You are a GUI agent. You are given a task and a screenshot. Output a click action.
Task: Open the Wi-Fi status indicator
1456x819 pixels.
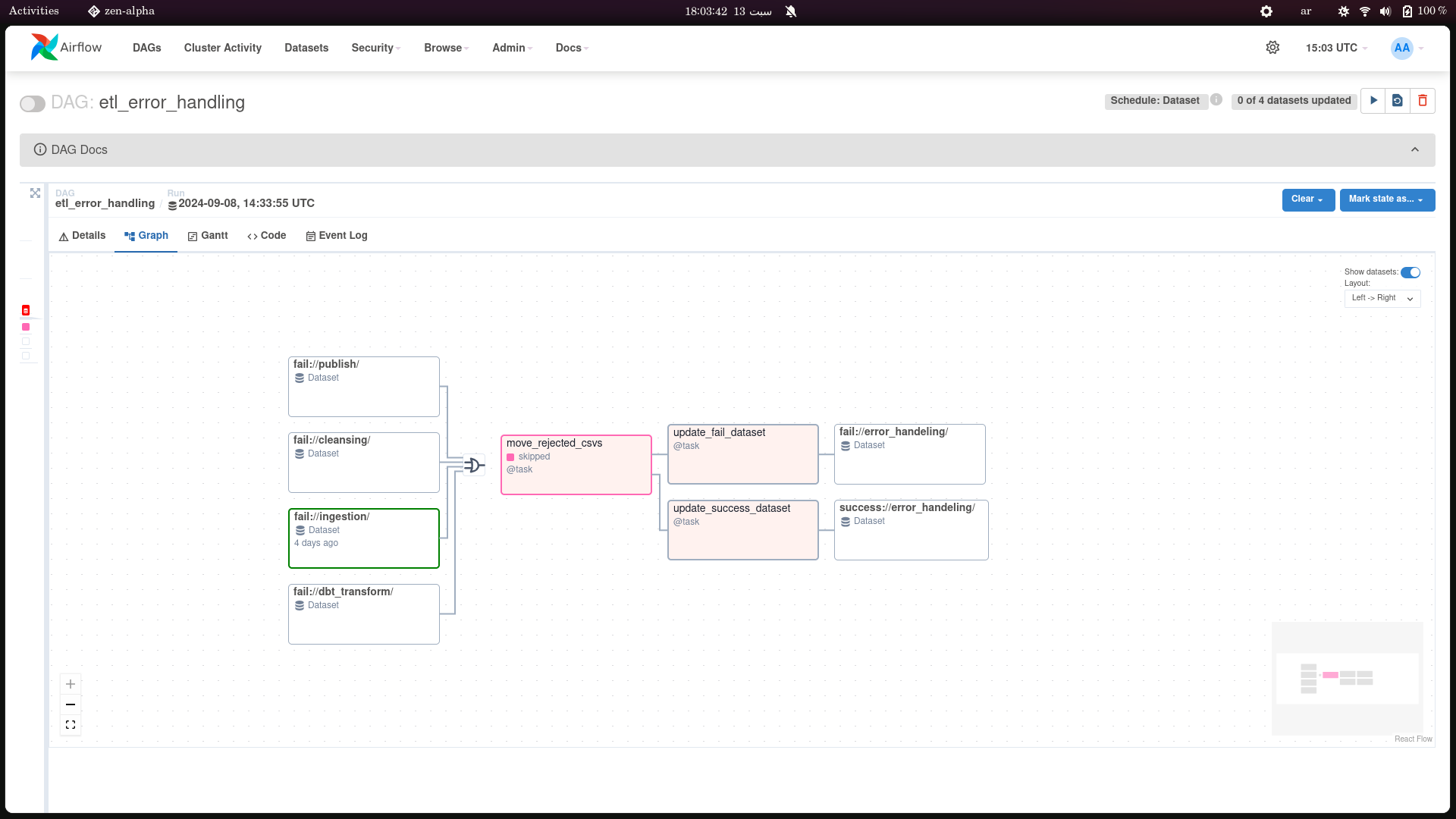[x=1365, y=11]
